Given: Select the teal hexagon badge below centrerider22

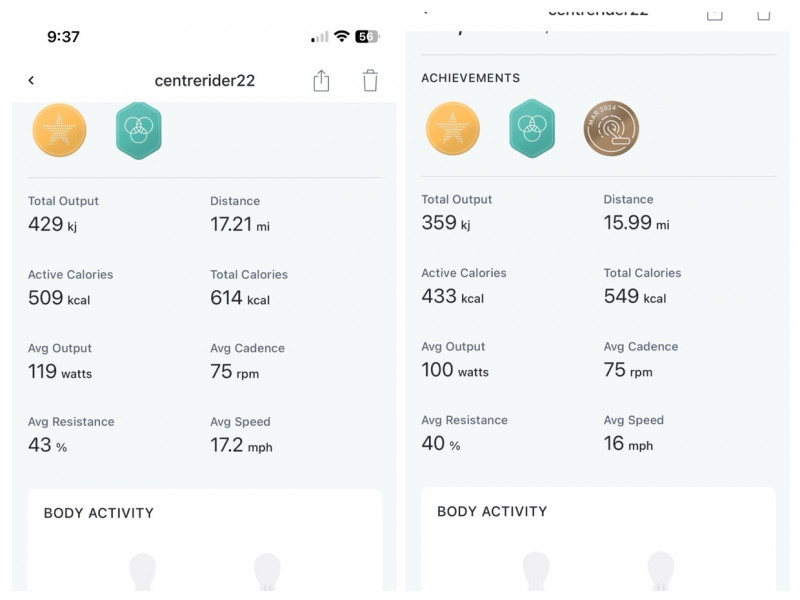Looking at the screenshot, I should click(x=139, y=130).
